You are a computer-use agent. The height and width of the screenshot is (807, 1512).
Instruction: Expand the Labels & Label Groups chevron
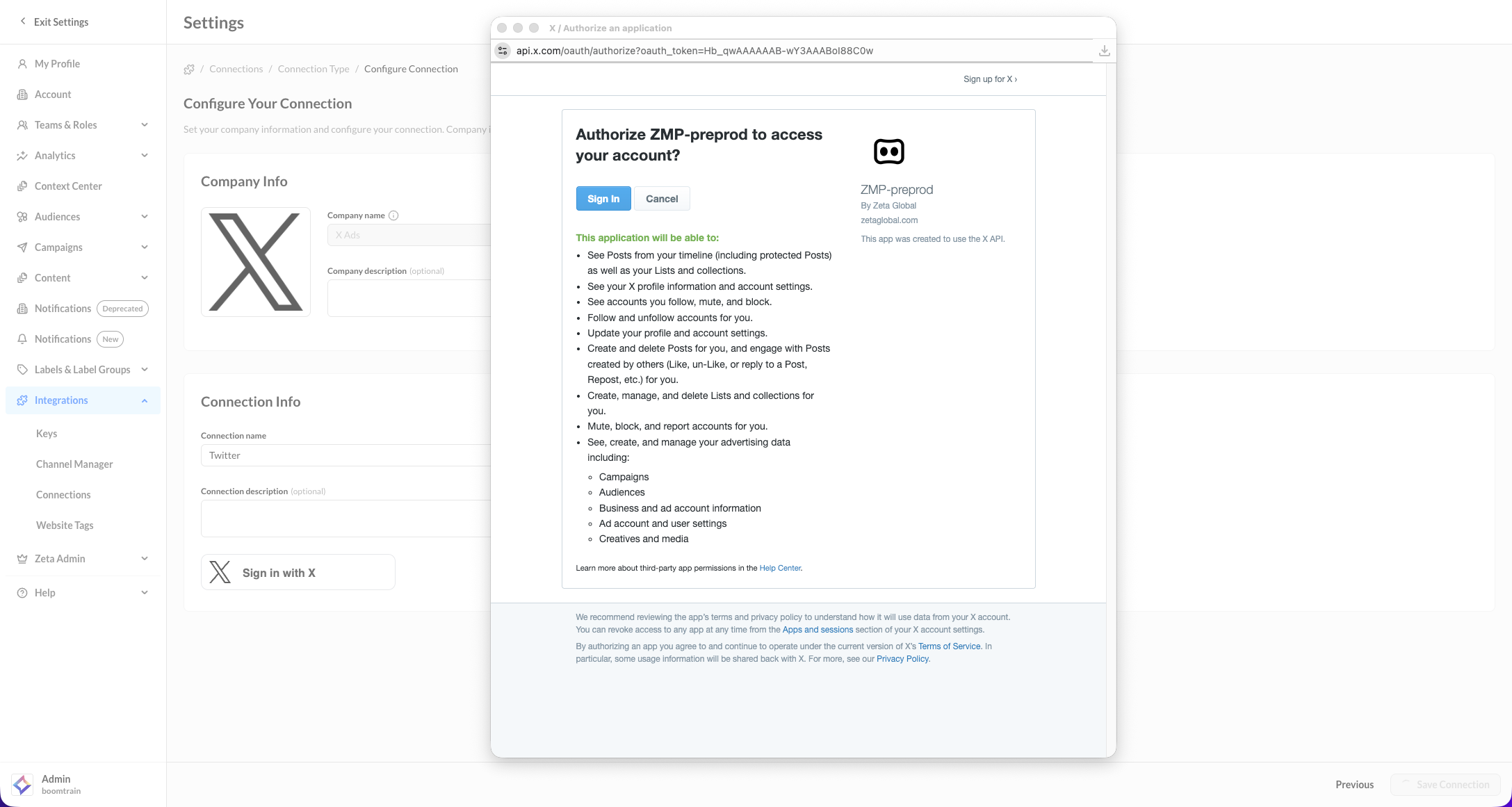pyautogui.click(x=145, y=370)
